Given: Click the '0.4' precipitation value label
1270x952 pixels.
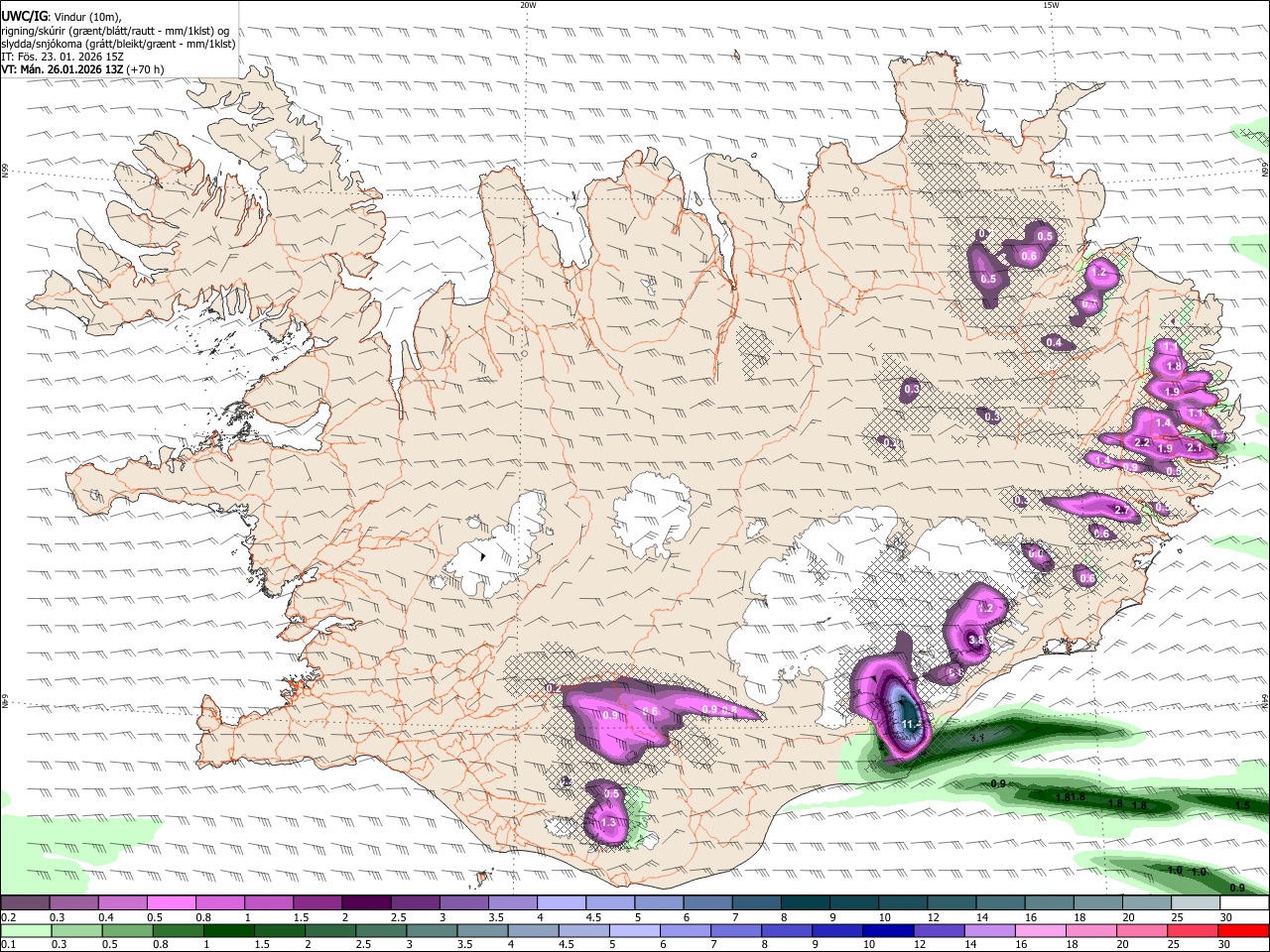Looking at the screenshot, I should tap(1054, 343).
